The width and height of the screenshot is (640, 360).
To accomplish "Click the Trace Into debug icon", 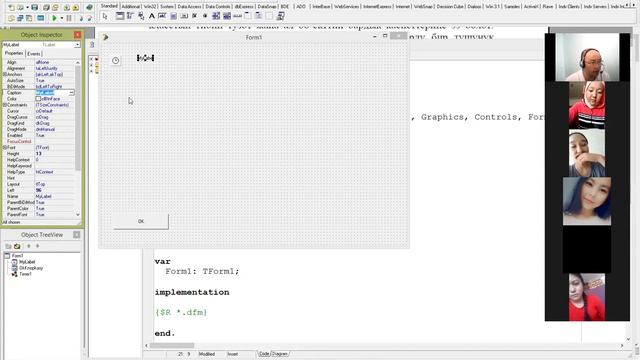I will pyautogui.click(x=81, y=18).
